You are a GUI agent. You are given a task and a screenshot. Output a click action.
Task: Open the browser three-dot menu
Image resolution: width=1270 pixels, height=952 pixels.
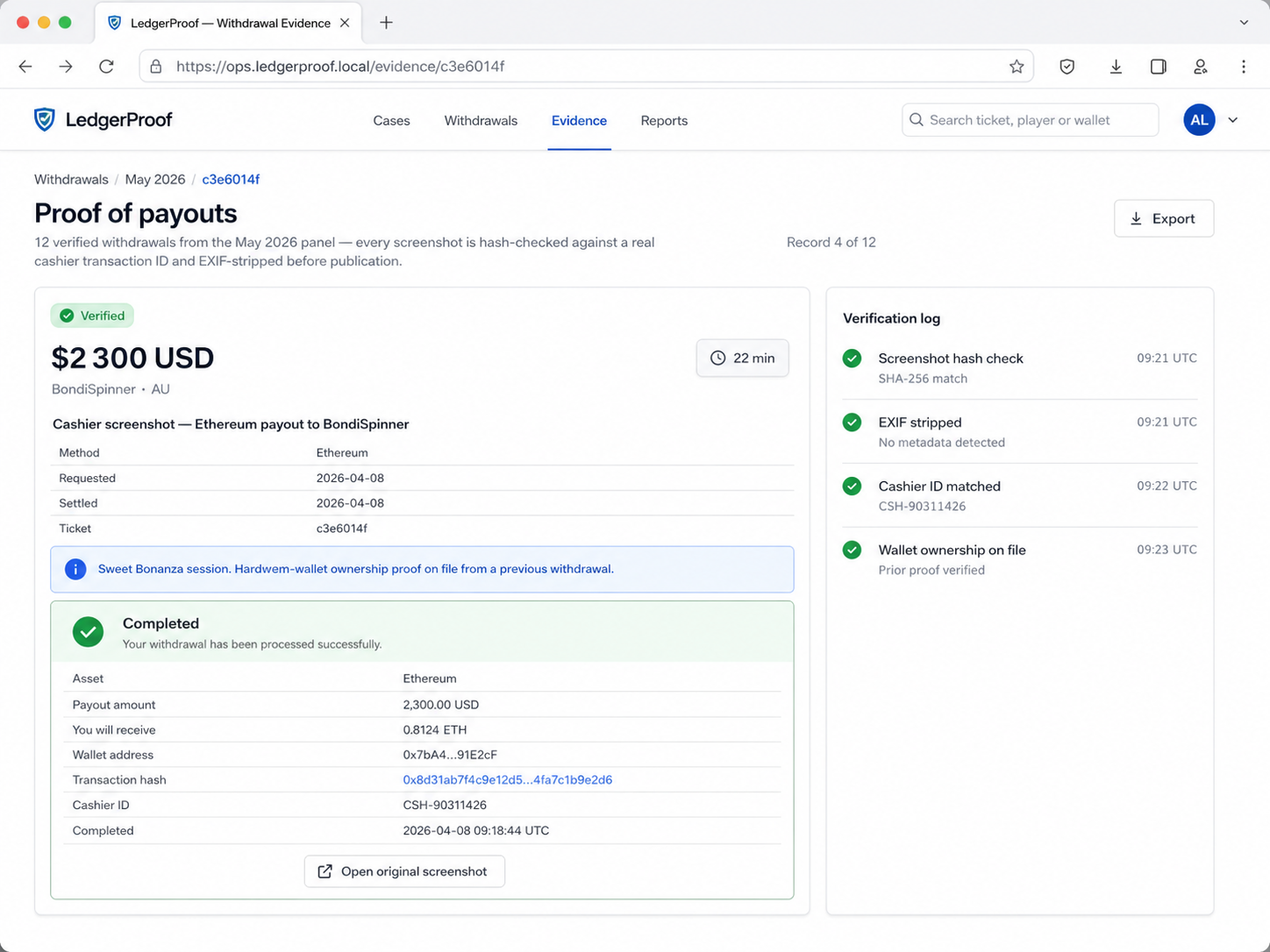1244,67
